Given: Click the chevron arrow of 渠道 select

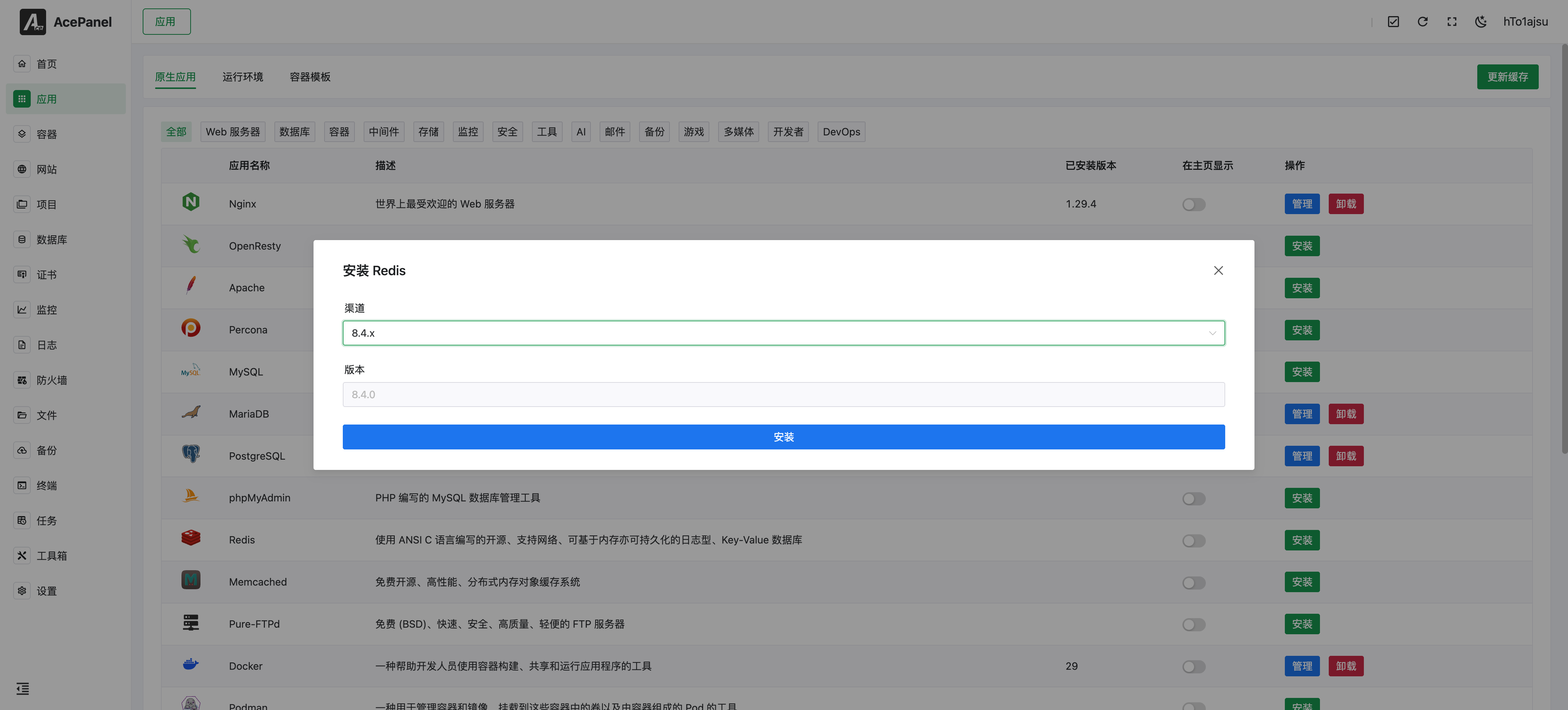Looking at the screenshot, I should coord(1212,333).
